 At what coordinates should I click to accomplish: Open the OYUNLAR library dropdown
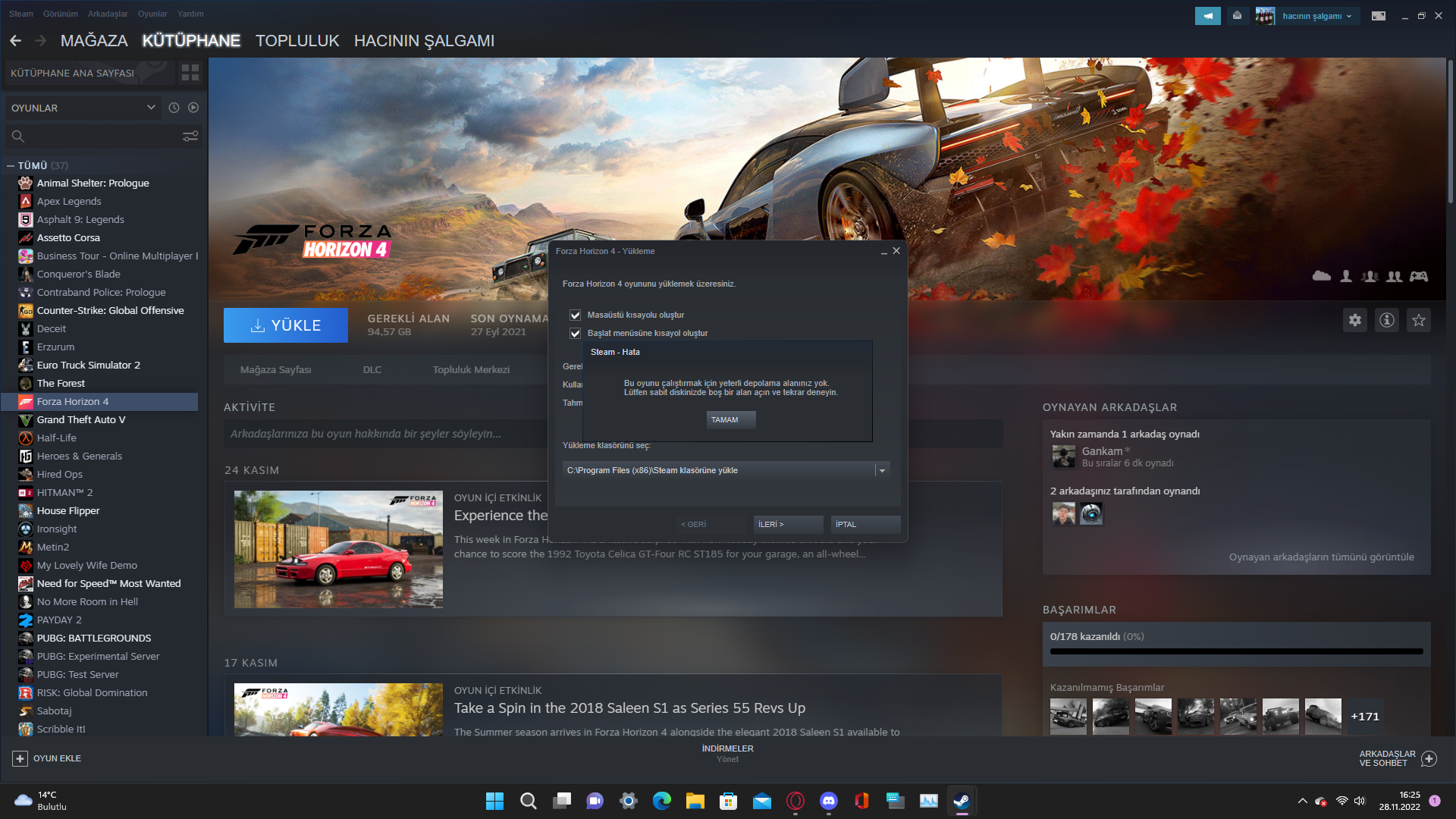tap(82, 108)
